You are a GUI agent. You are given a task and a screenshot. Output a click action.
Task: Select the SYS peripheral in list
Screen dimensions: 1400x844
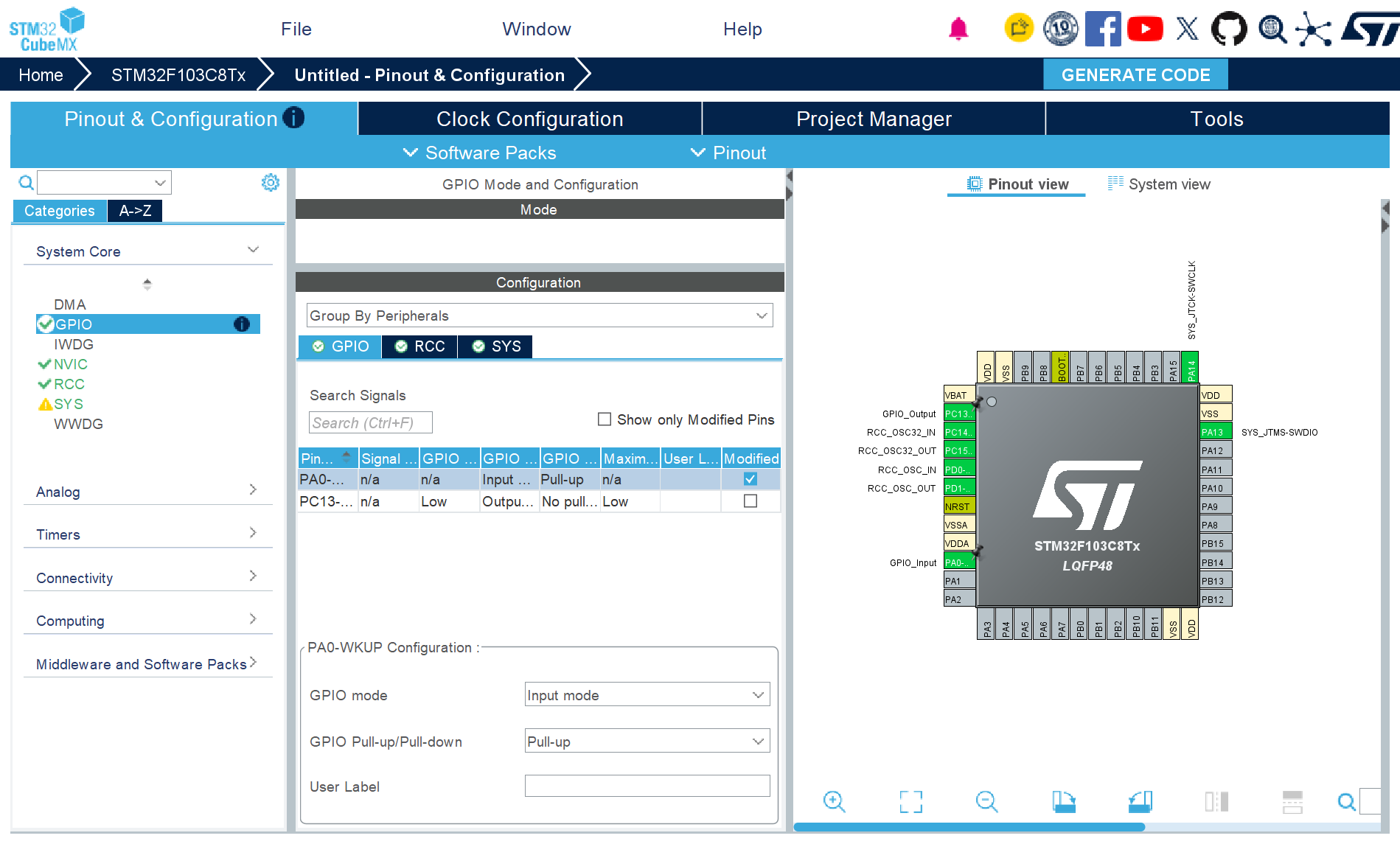[x=69, y=404]
